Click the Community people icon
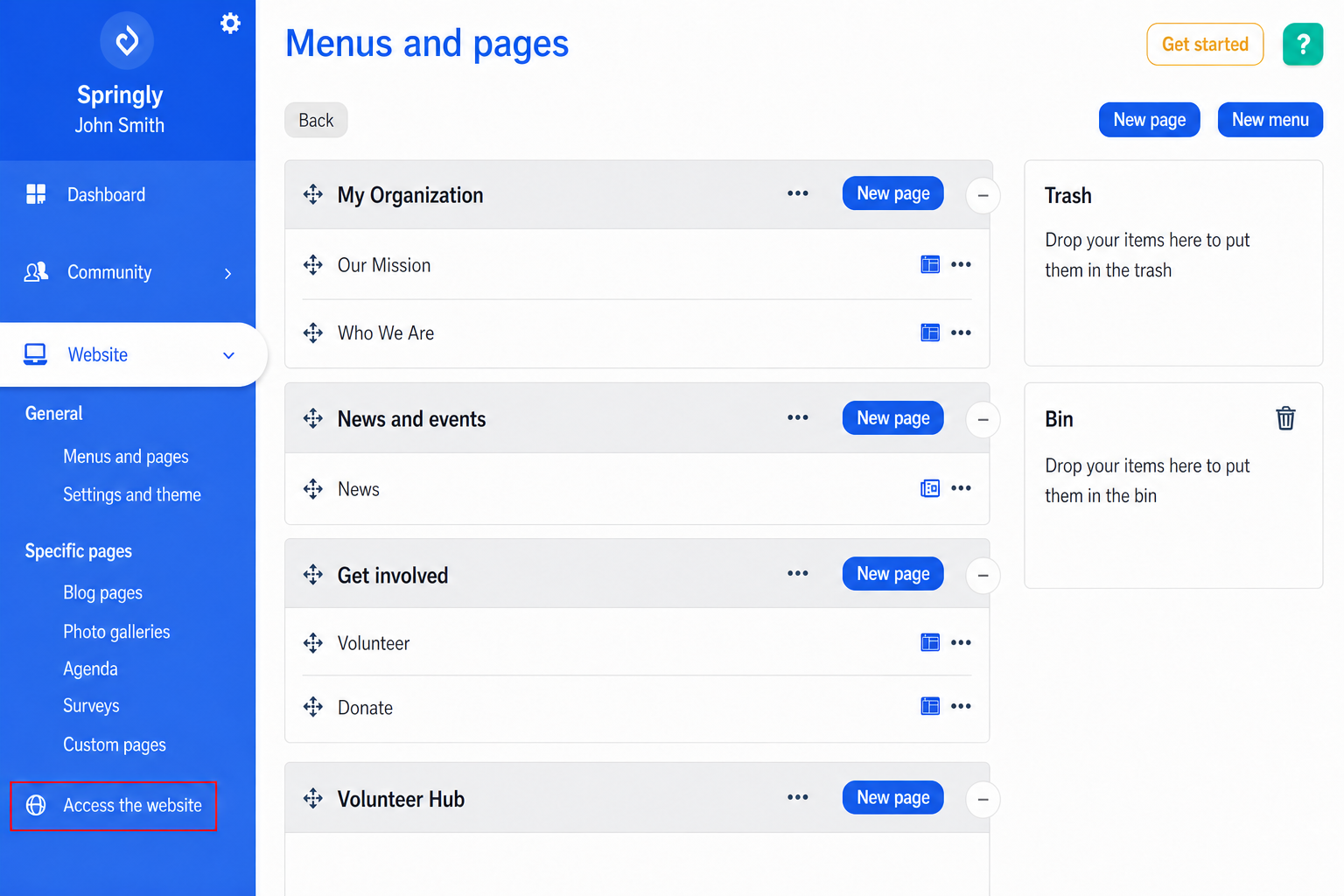 click(36, 272)
